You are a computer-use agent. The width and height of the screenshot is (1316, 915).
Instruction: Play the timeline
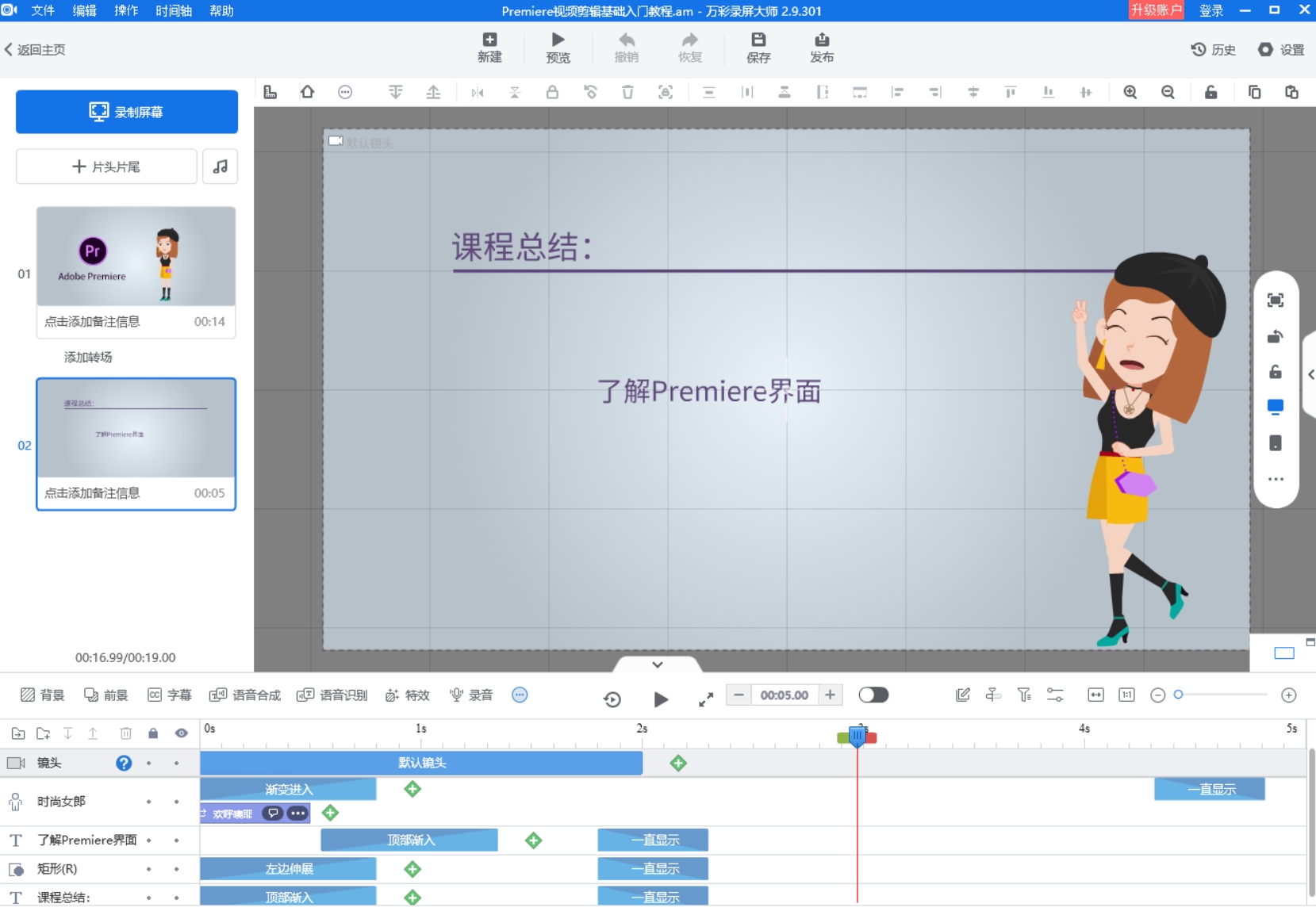click(x=661, y=699)
